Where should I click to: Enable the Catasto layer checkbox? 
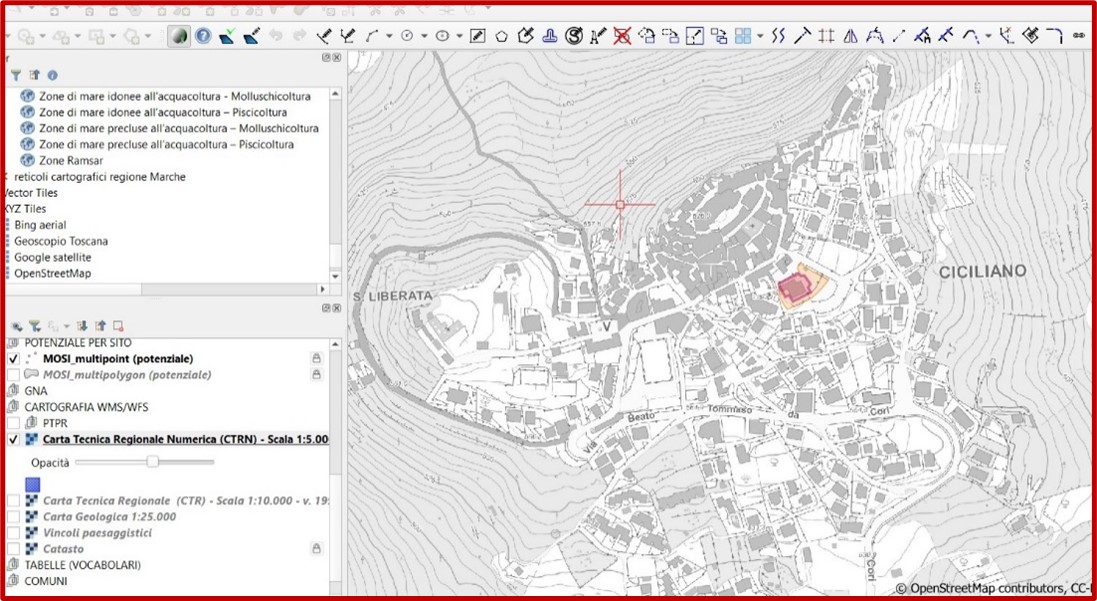[x=13, y=549]
